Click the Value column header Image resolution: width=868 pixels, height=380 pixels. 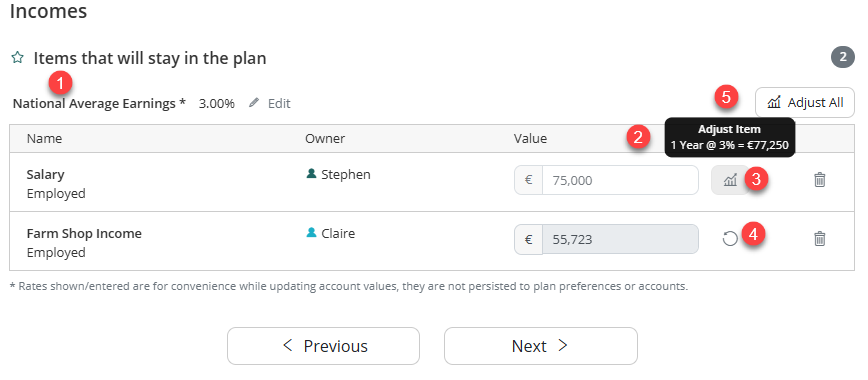click(530, 138)
